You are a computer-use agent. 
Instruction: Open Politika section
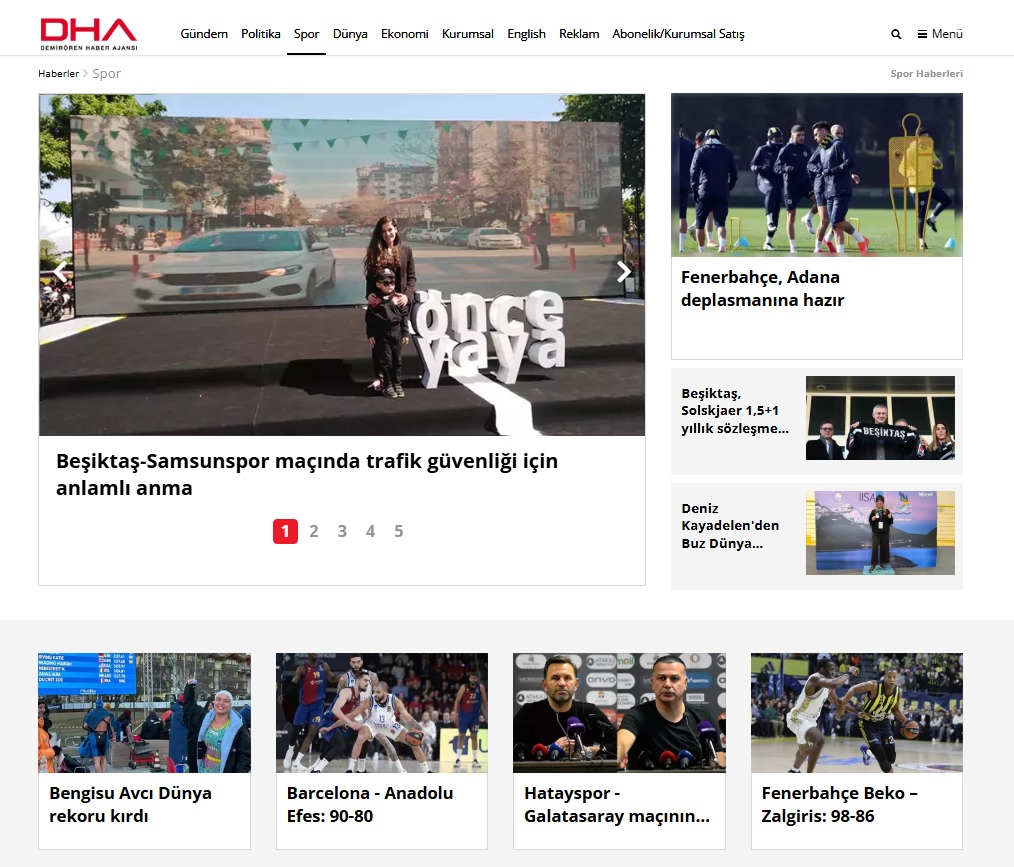tap(261, 34)
